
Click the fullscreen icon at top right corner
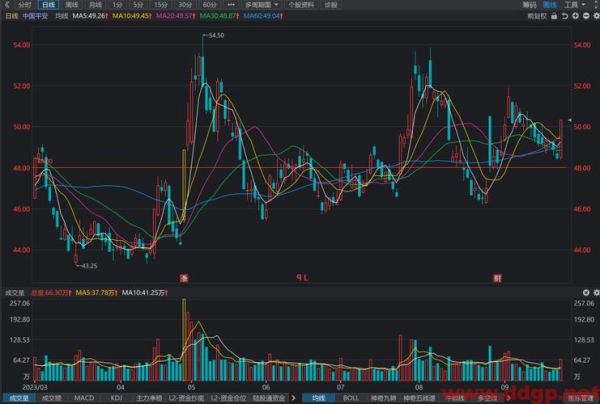coord(594,5)
